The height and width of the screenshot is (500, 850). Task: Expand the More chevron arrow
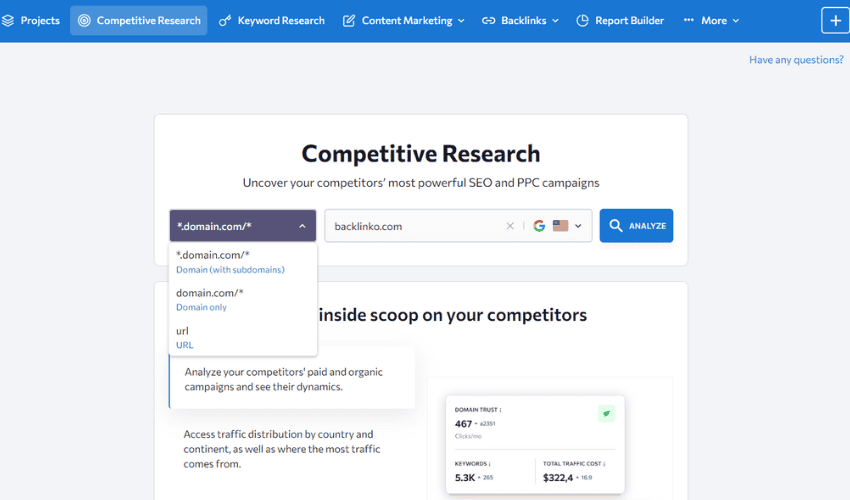(736, 21)
